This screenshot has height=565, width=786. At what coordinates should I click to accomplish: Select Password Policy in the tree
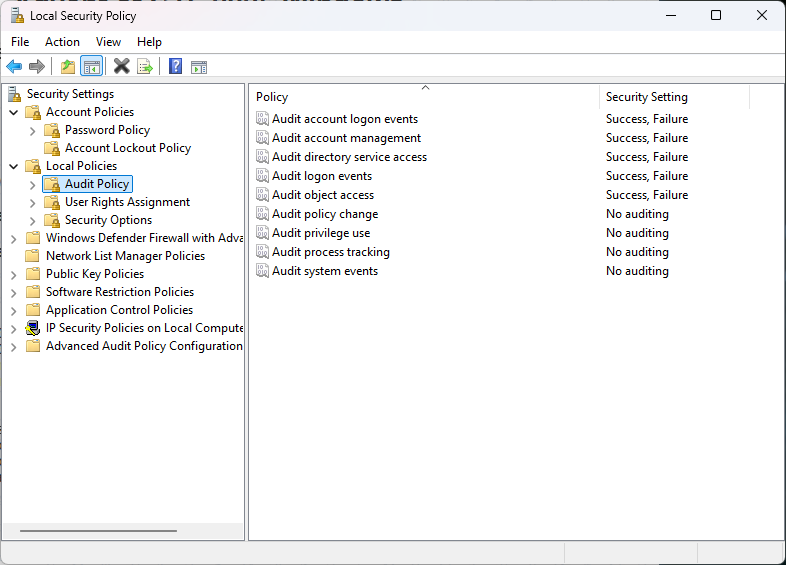point(107,130)
